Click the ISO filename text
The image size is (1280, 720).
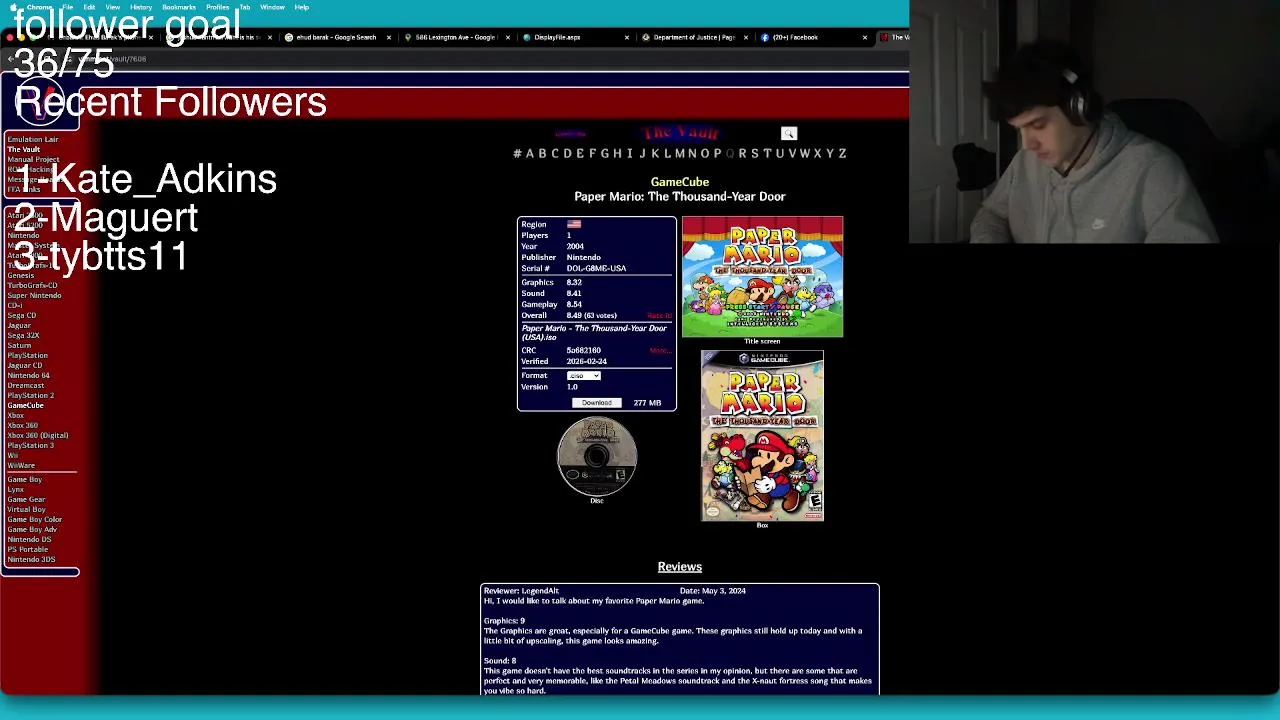coord(594,332)
